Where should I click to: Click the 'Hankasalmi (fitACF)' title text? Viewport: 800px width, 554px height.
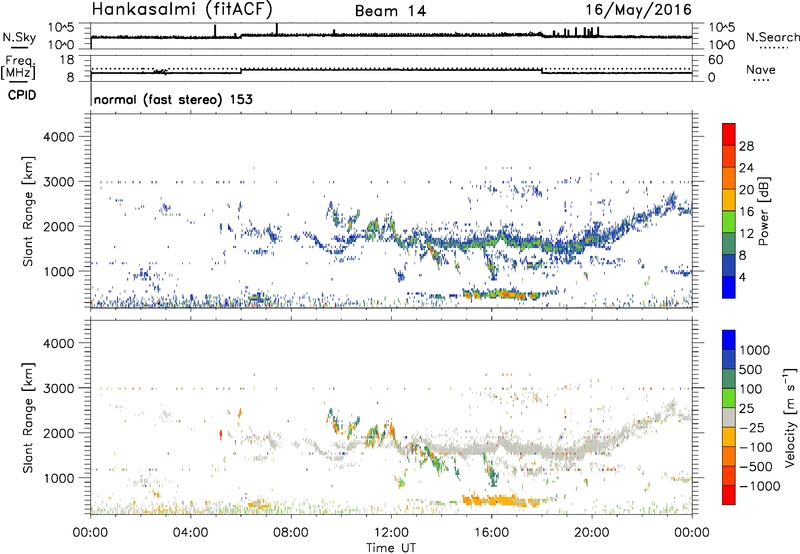click(182, 10)
